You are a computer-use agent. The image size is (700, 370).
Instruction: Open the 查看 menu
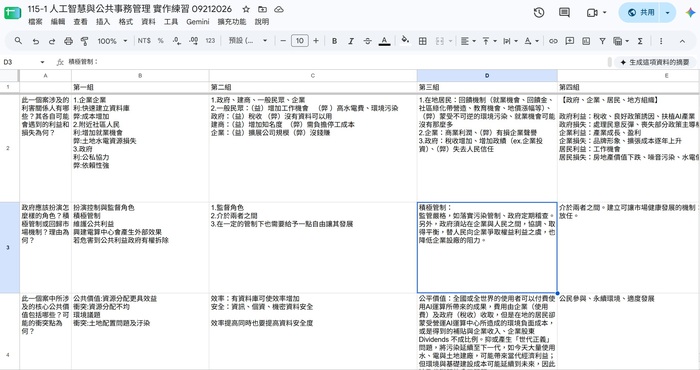click(80, 21)
